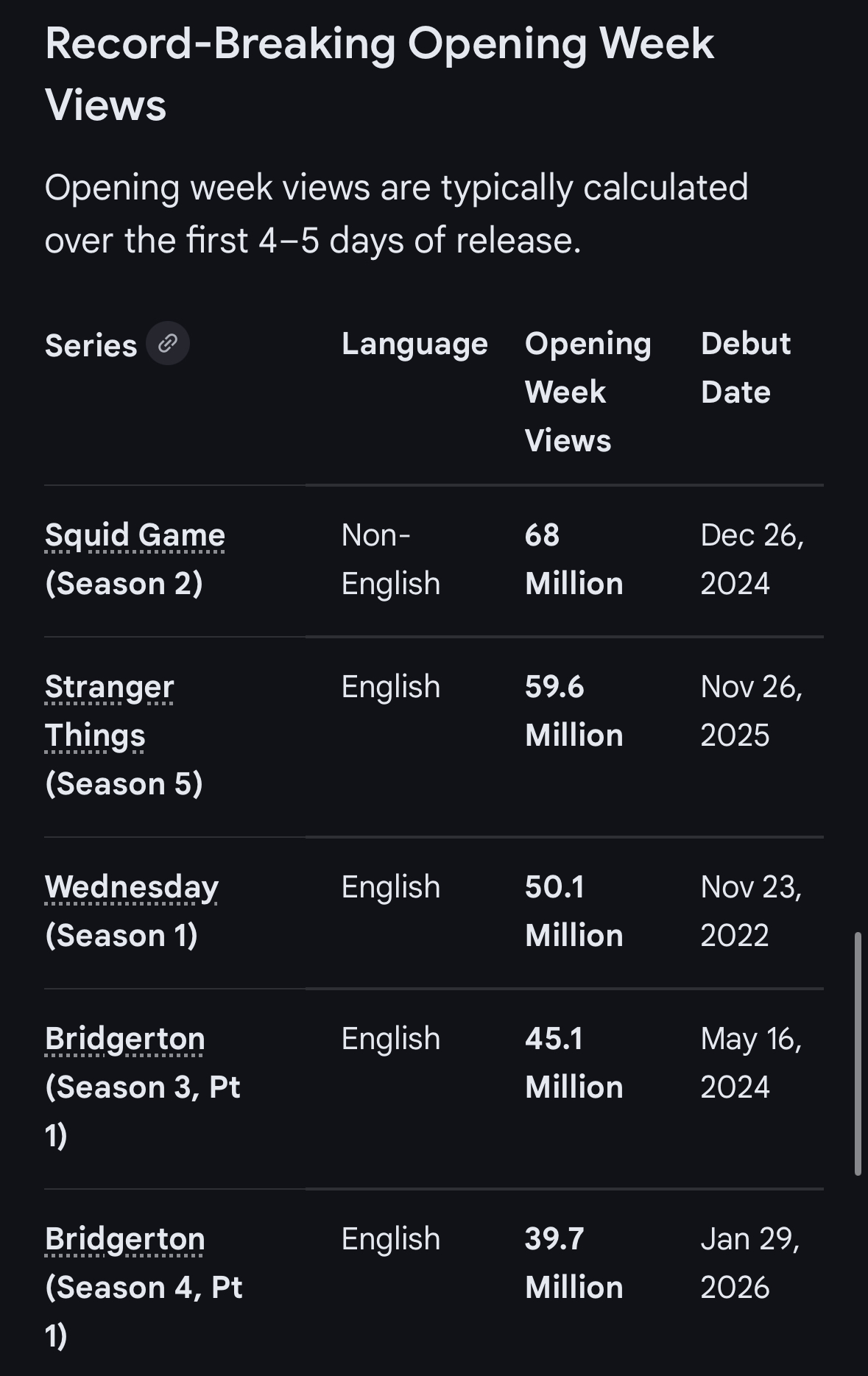Select the Language column header
Viewport: 868px width, 1376px height.
tap(414, 344)
